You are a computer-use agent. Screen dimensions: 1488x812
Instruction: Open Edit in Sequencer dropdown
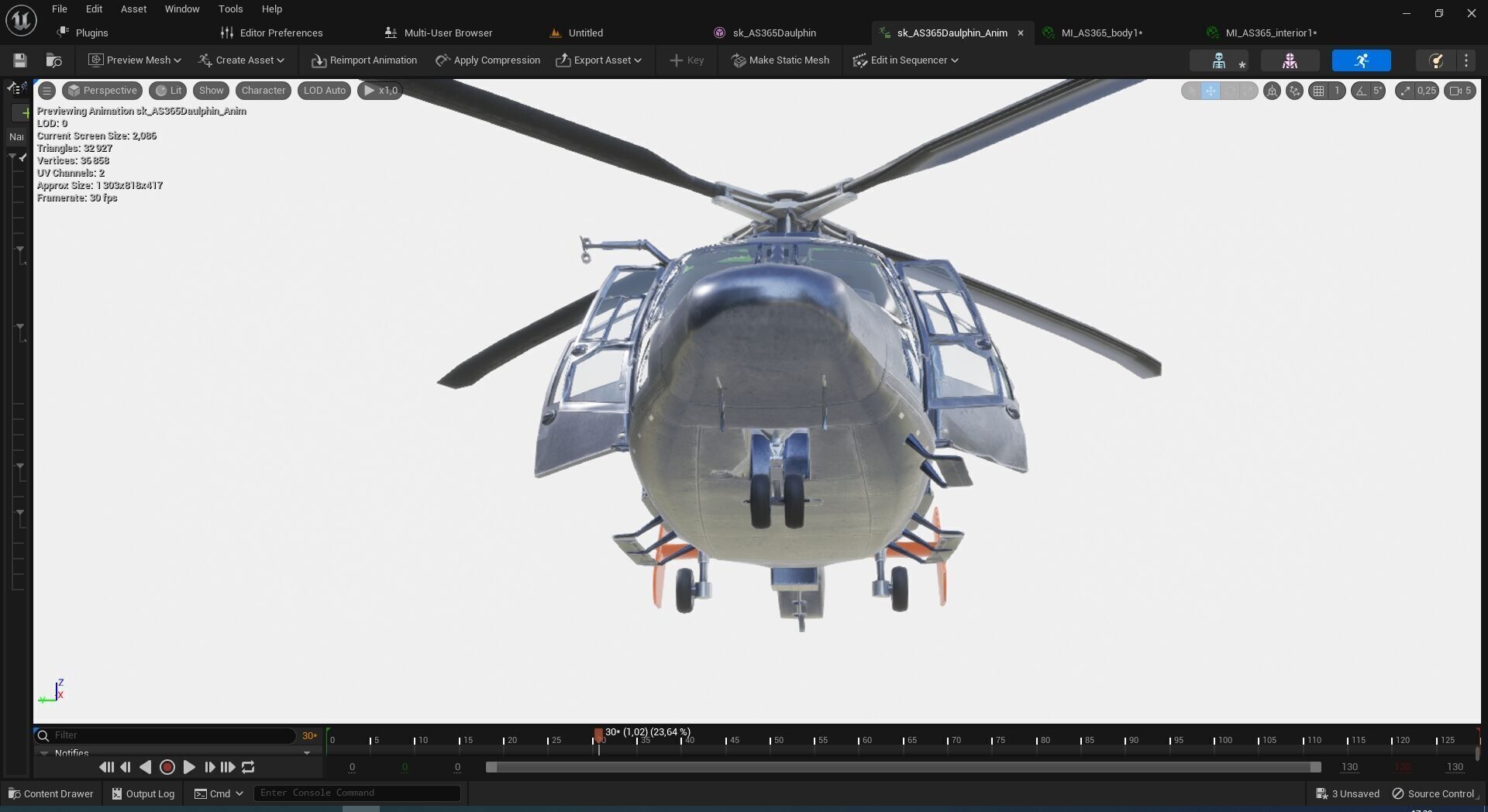tap(905, 60)
